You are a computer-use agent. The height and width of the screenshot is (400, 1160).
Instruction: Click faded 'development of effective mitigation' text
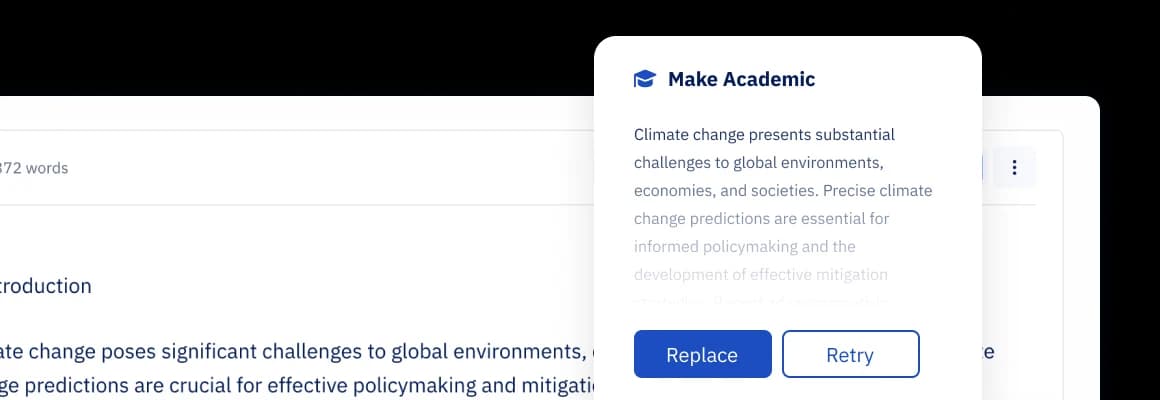click(x=760, y=274)
